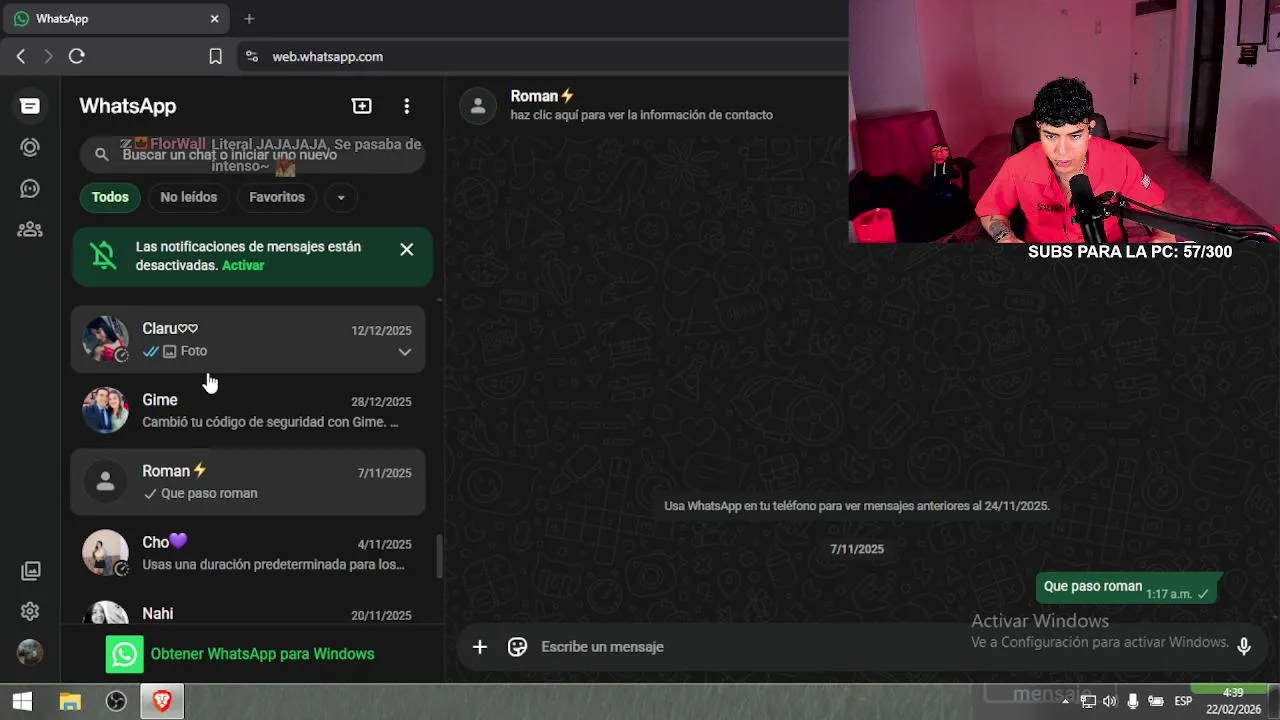Screen dimensions: 1280x720
Task: Open the taskbar clock and date
Action: coord(1233,702)
